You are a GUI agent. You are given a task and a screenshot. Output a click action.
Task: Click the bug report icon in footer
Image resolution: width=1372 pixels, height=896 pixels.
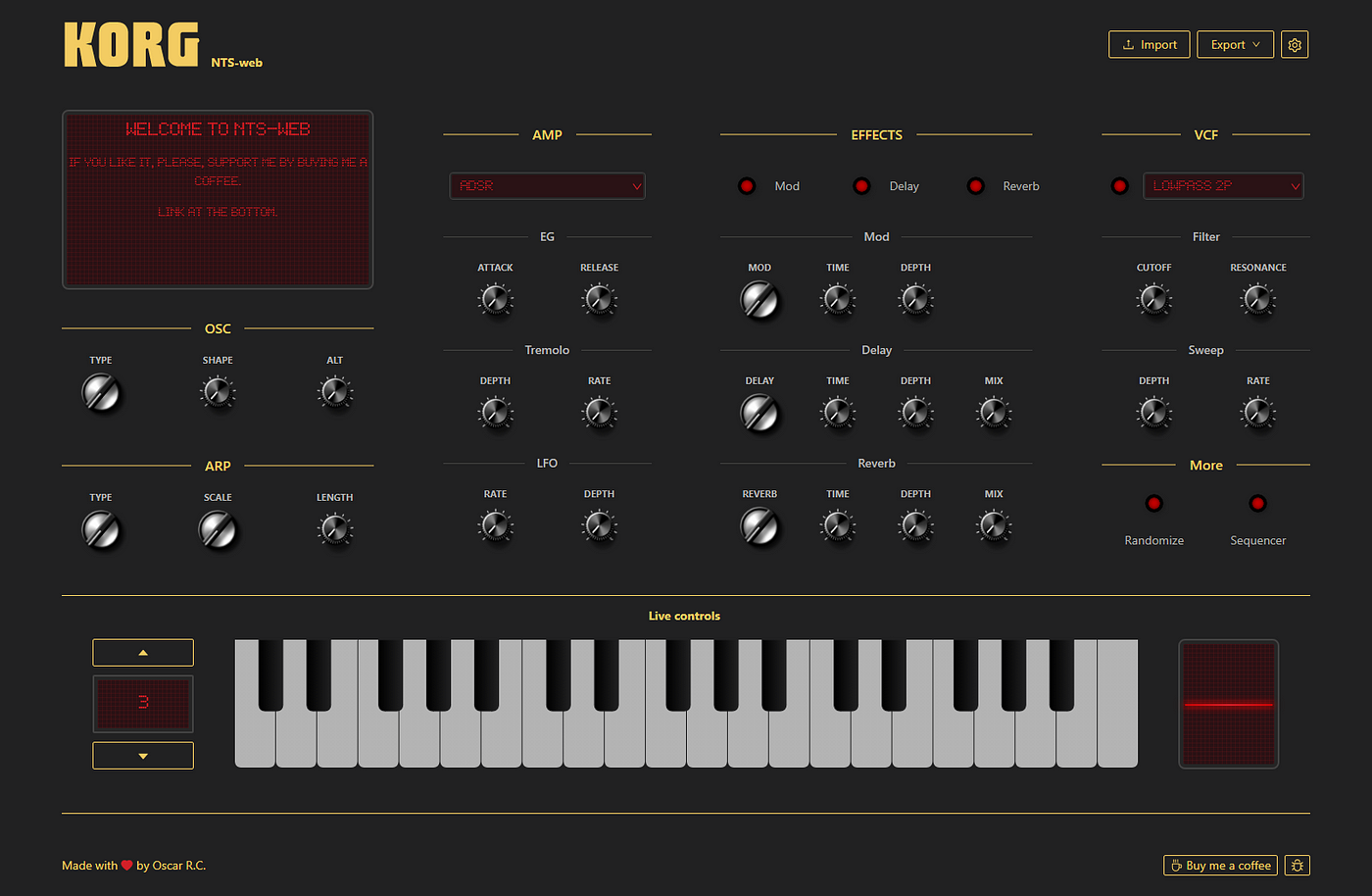1298,866
